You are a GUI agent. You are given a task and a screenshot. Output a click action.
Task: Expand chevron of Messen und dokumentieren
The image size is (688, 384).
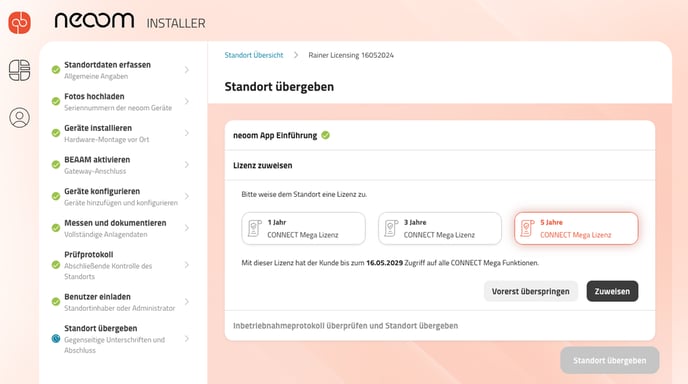(187, 228)
